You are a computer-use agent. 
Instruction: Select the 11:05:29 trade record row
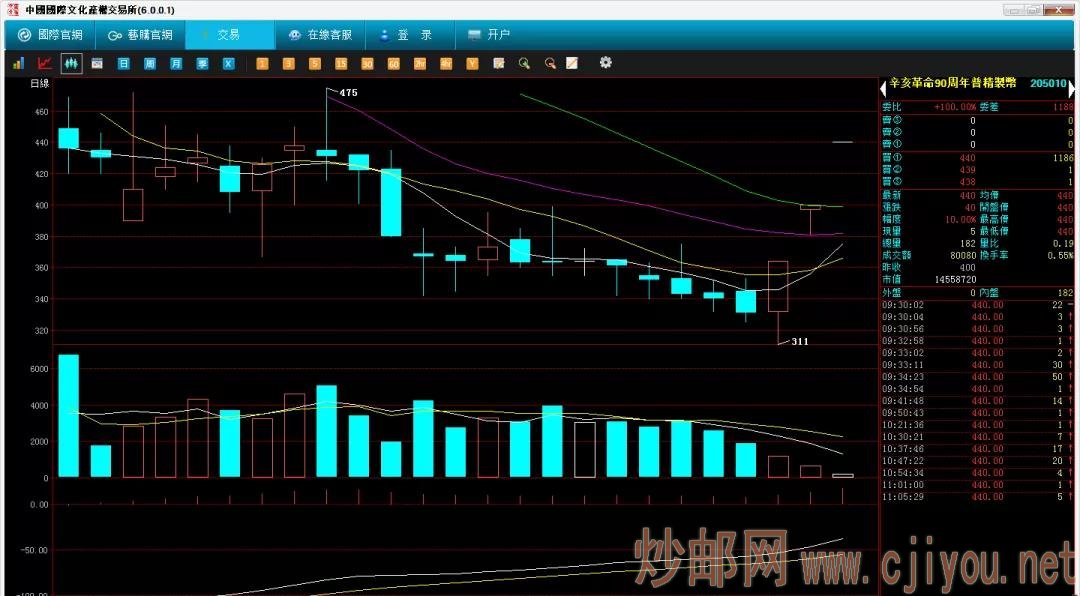point(977,496)
